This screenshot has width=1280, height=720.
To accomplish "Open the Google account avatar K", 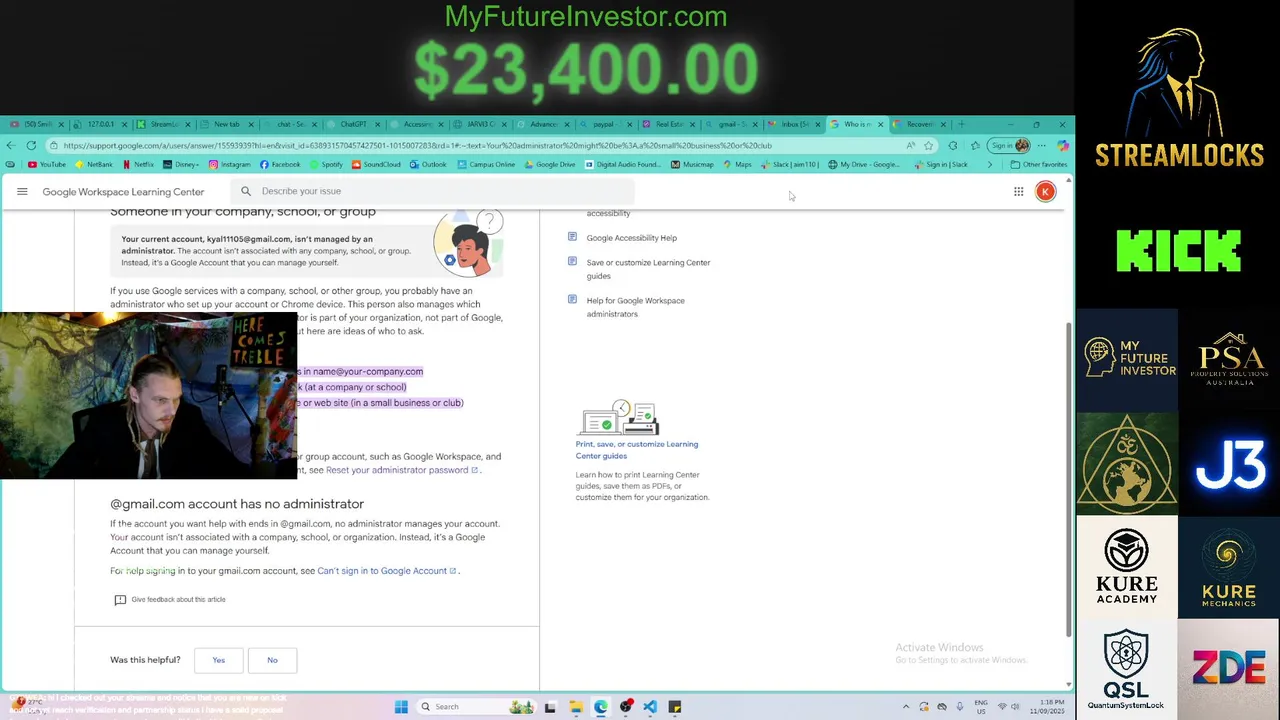I will [x=1045, y=191].
